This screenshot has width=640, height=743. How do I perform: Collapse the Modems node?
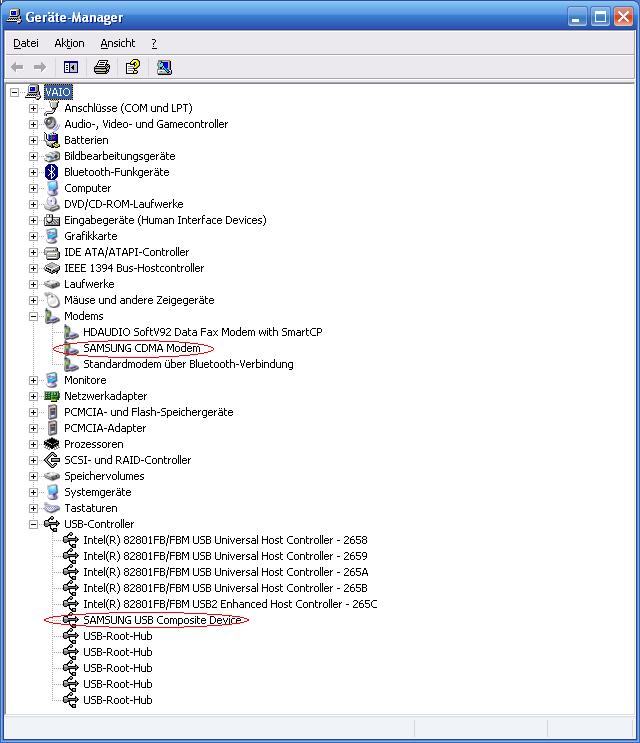tap(33, 316)
